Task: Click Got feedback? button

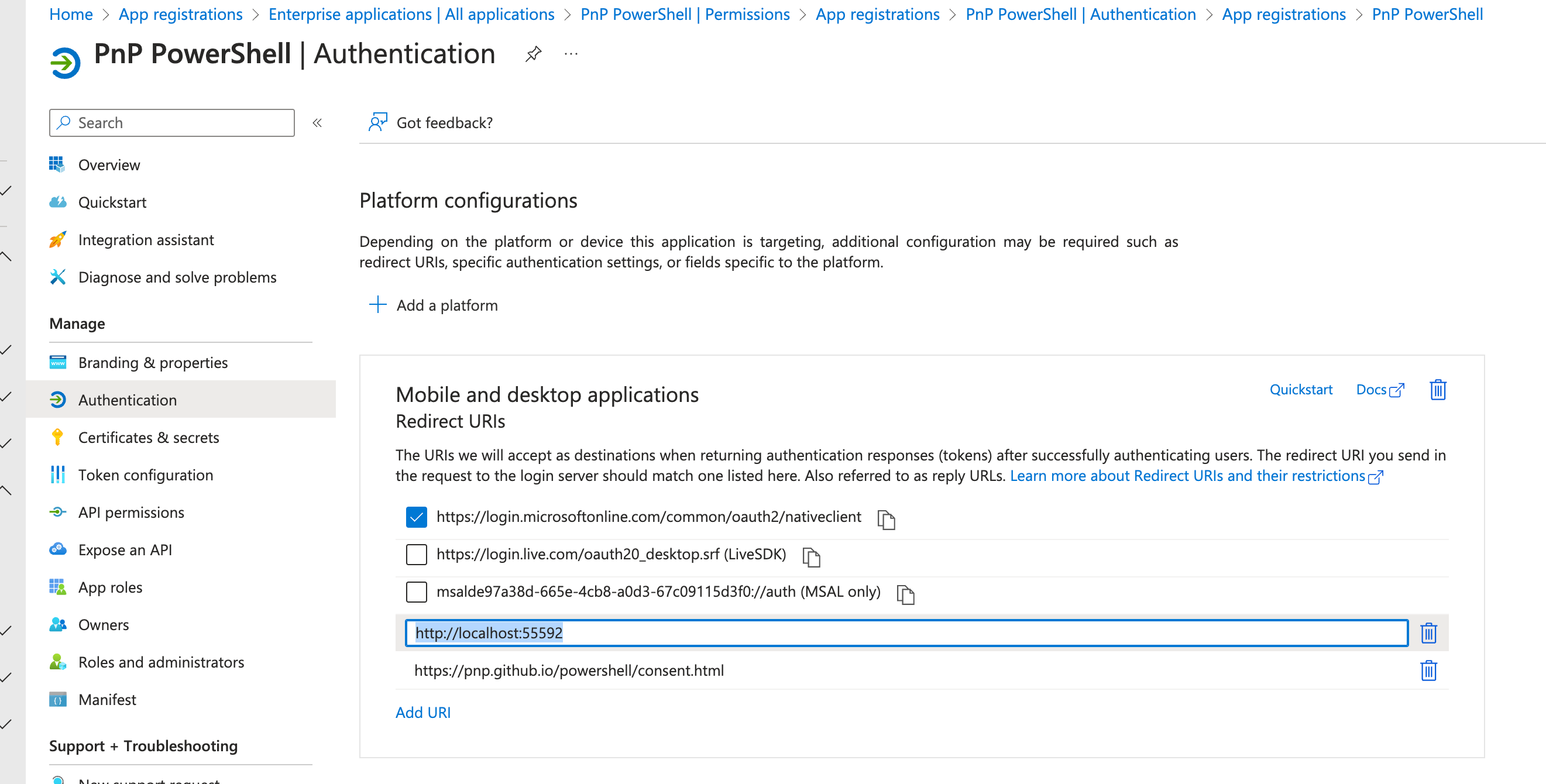Action: pyautogui.click(x=430, y=122)
